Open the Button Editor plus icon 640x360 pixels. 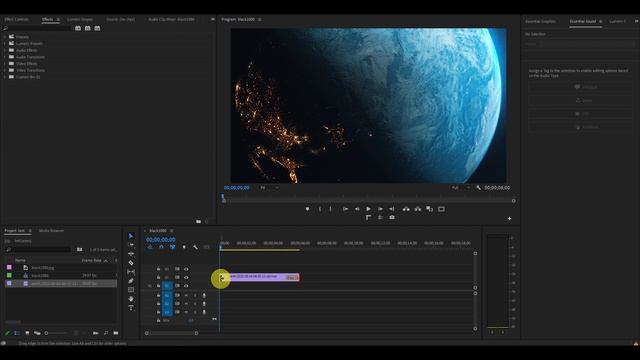[509, 218]
